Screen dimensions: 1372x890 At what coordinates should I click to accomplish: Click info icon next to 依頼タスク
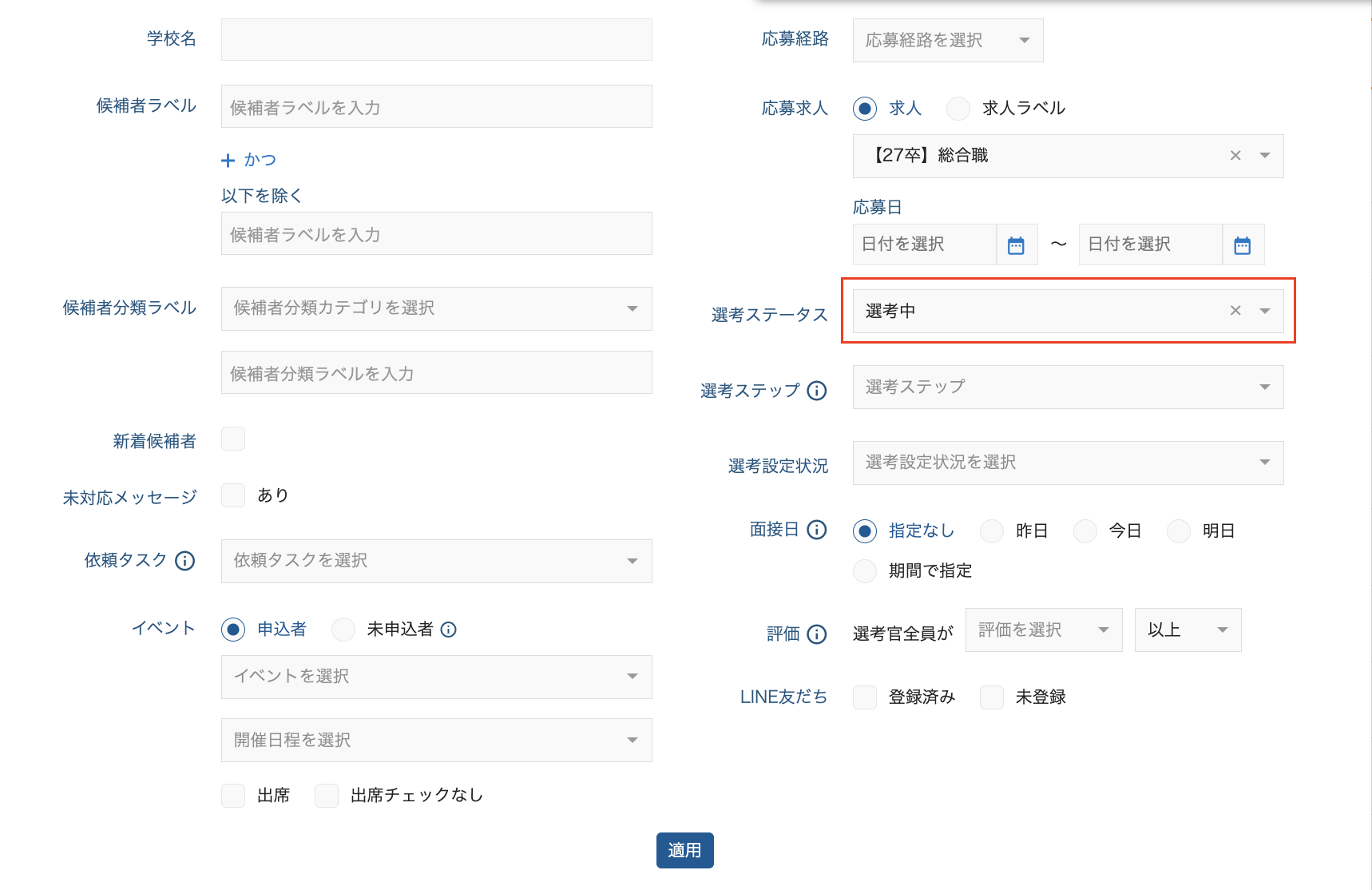coord(184,561)
